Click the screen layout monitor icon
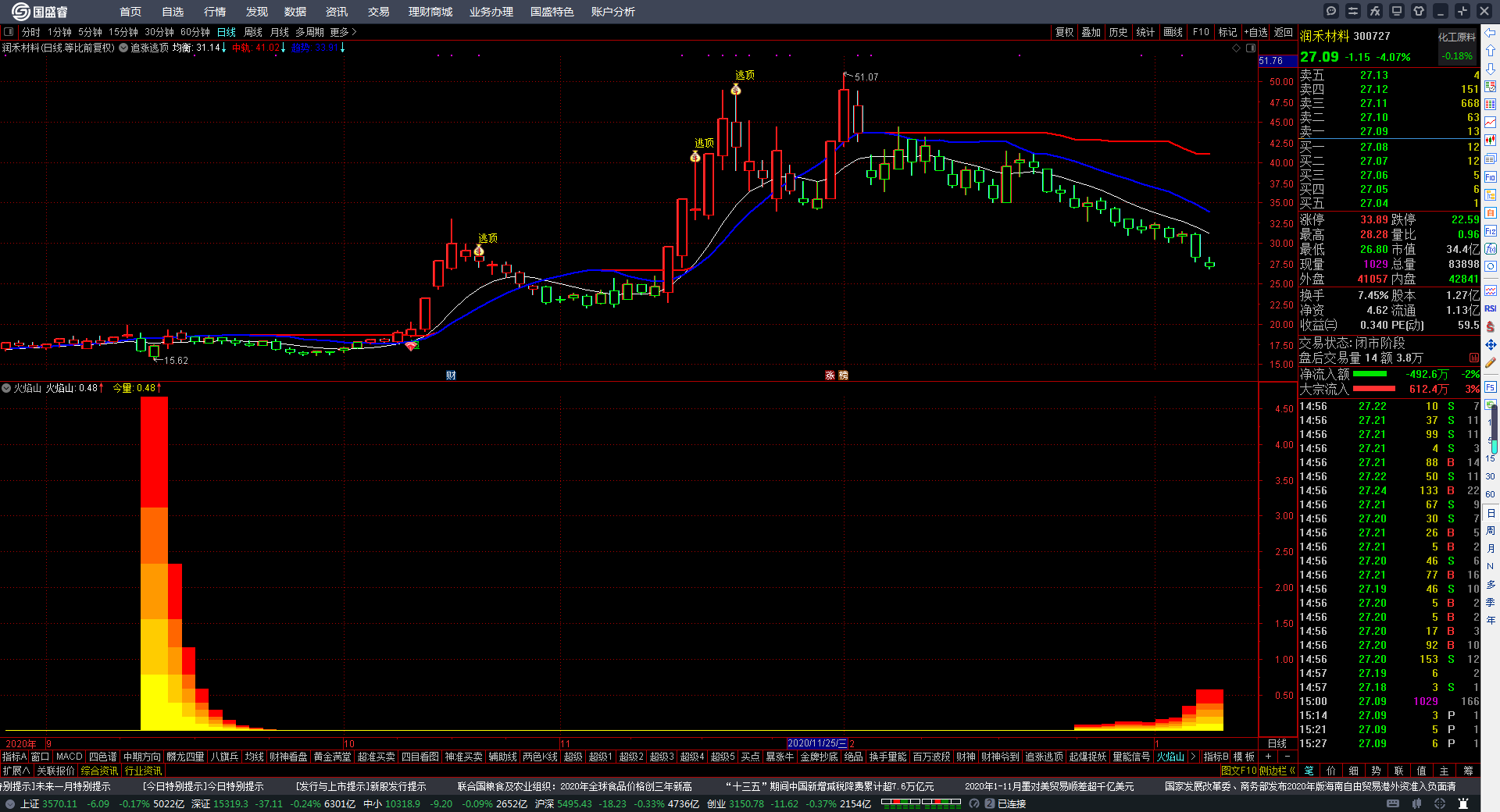The width and height of the screenshot is (1500, 812). 1397,11
